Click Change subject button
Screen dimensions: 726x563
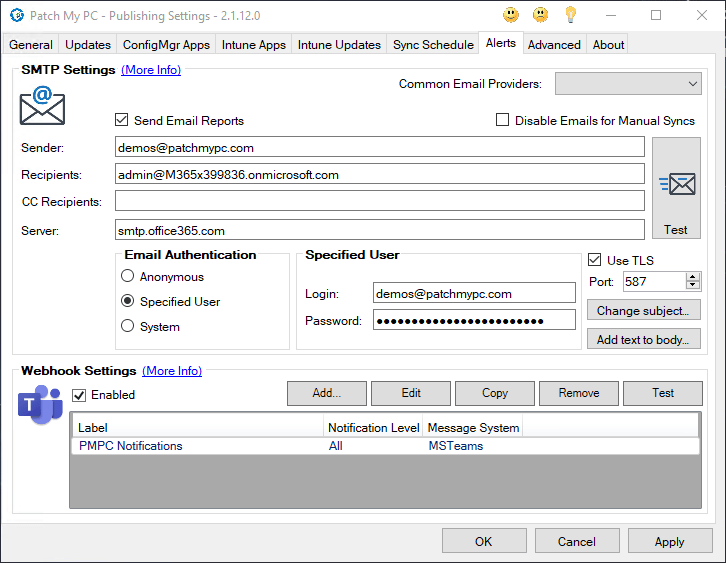click(x=644, y=310)
